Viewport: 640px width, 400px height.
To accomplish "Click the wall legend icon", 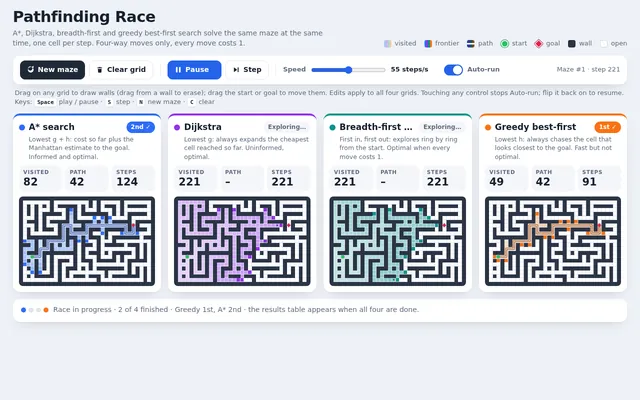I will [x=572, y=44].
